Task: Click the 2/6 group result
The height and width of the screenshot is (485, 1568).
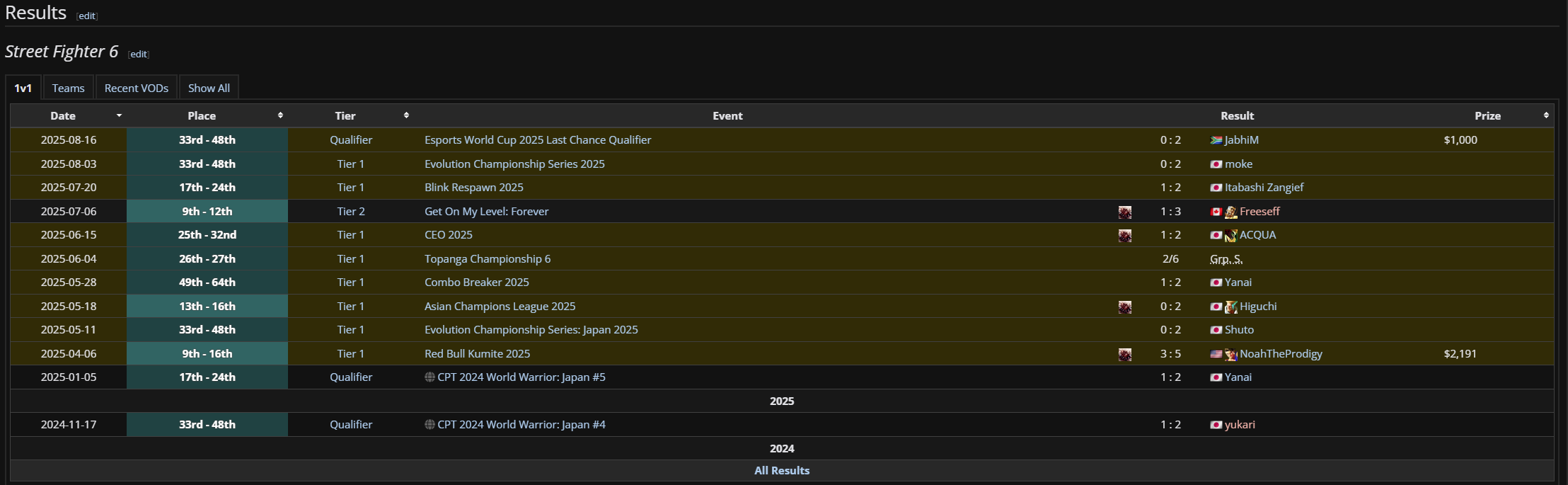Action: point(1170,259)
